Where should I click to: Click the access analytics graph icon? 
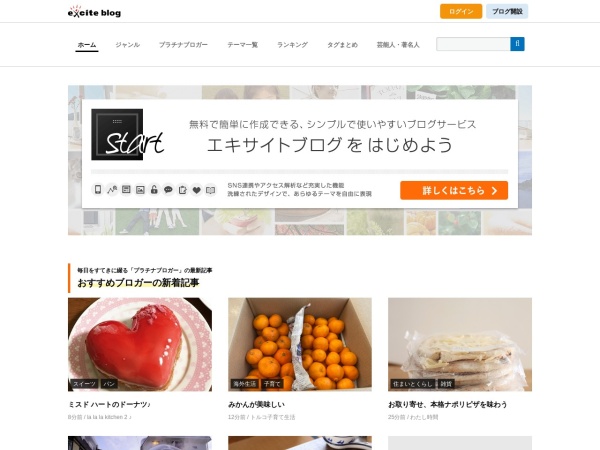(112, 189)
